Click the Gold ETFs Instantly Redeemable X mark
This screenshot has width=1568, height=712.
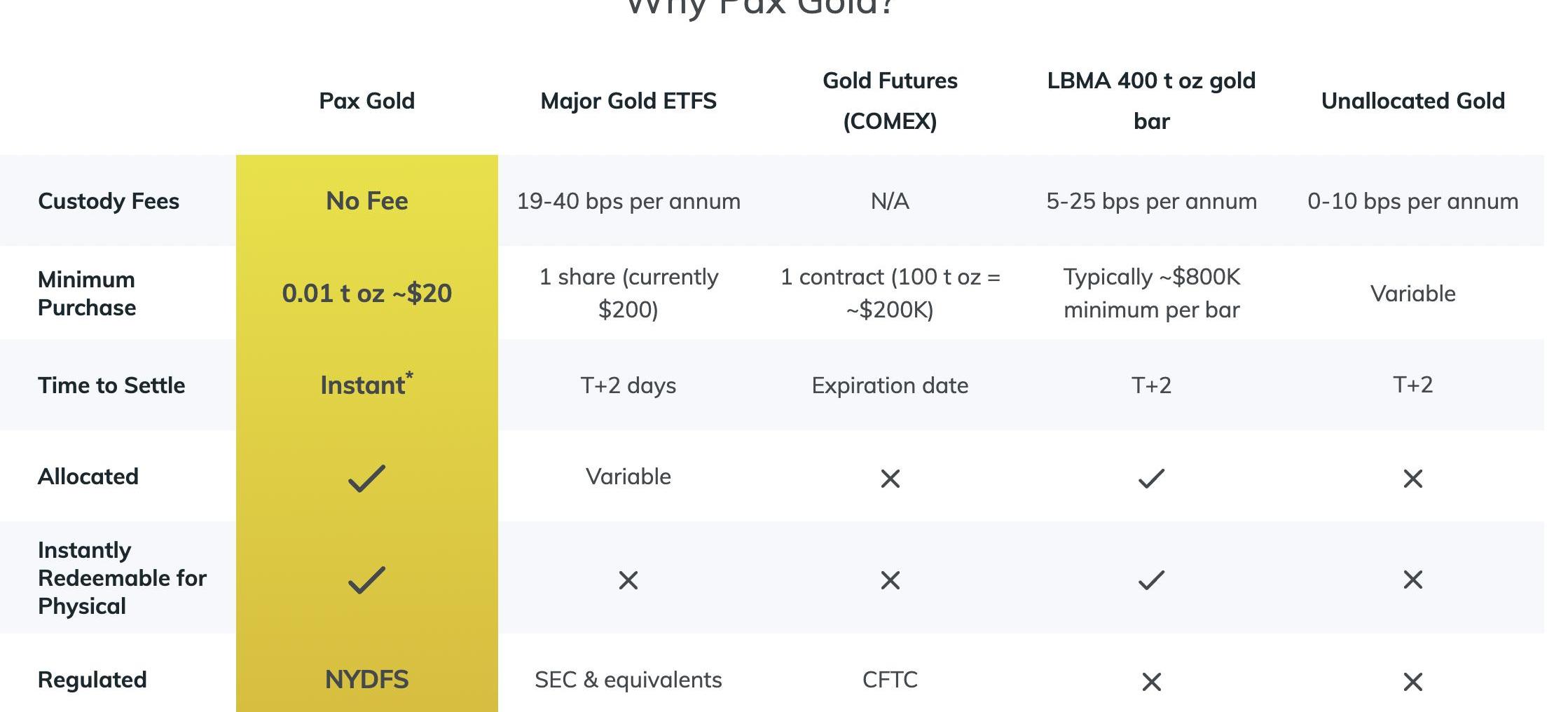pos(628,580)
